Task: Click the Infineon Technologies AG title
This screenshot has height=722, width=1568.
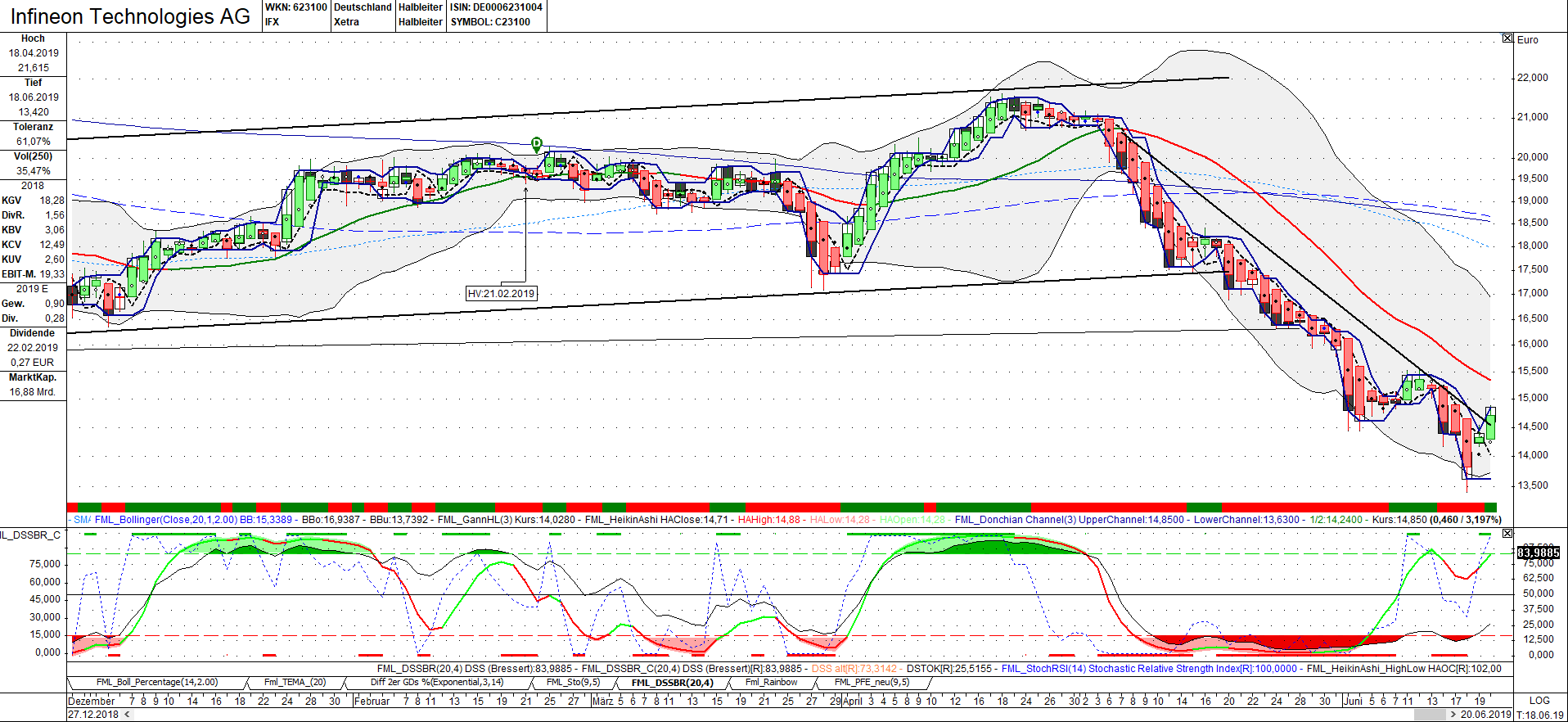Action: [130, 16]
